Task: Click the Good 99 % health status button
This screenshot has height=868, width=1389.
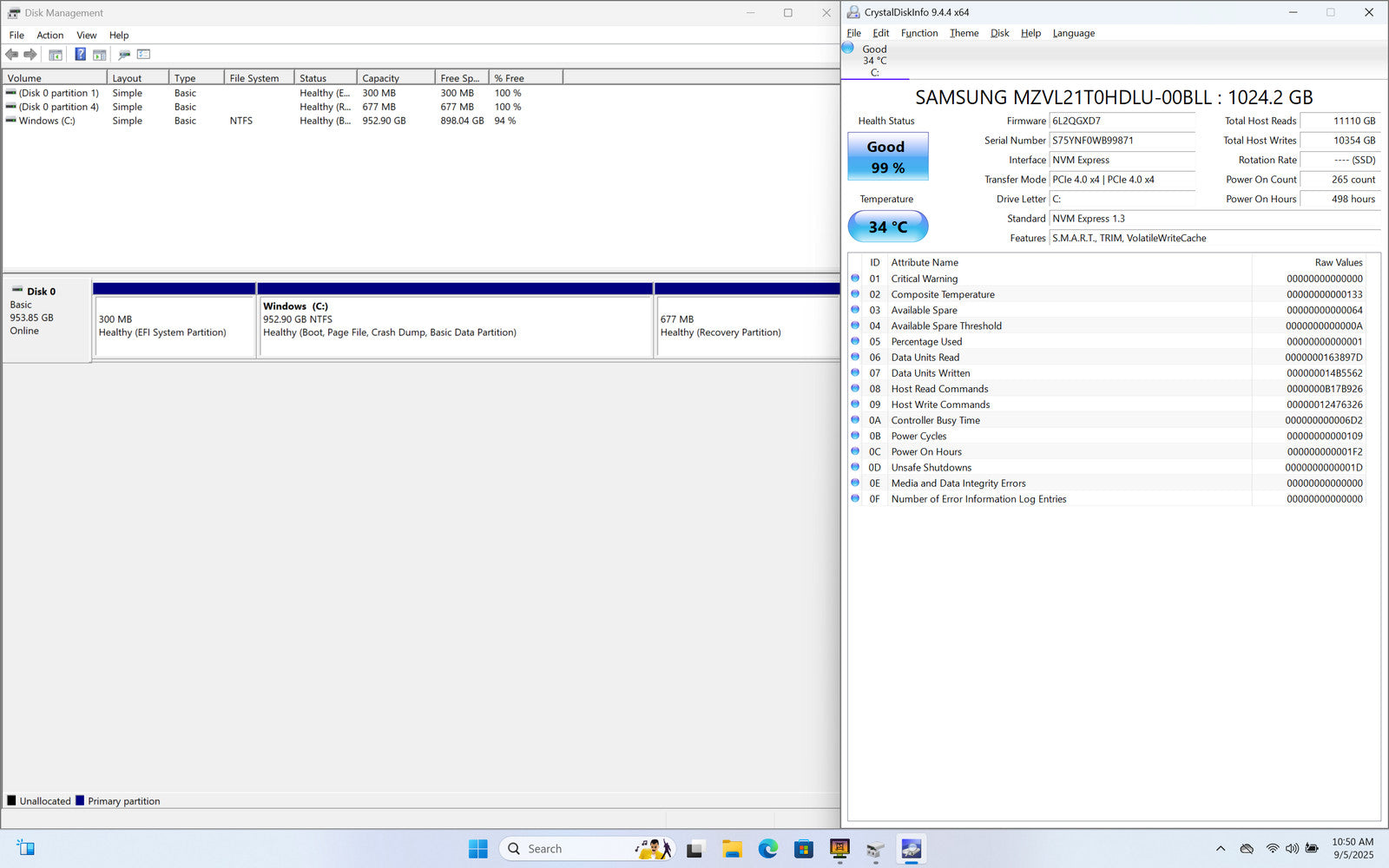Action: 887,156
